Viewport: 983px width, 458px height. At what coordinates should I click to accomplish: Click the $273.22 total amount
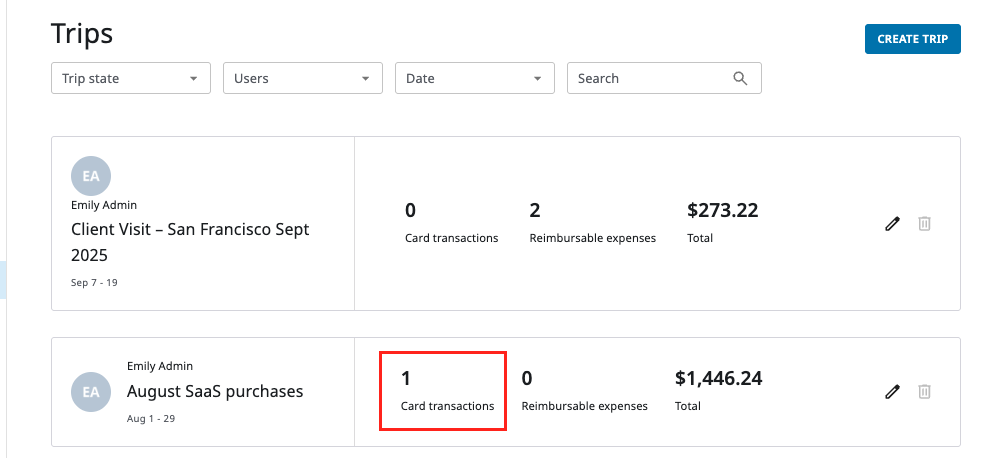pos(722,210)
